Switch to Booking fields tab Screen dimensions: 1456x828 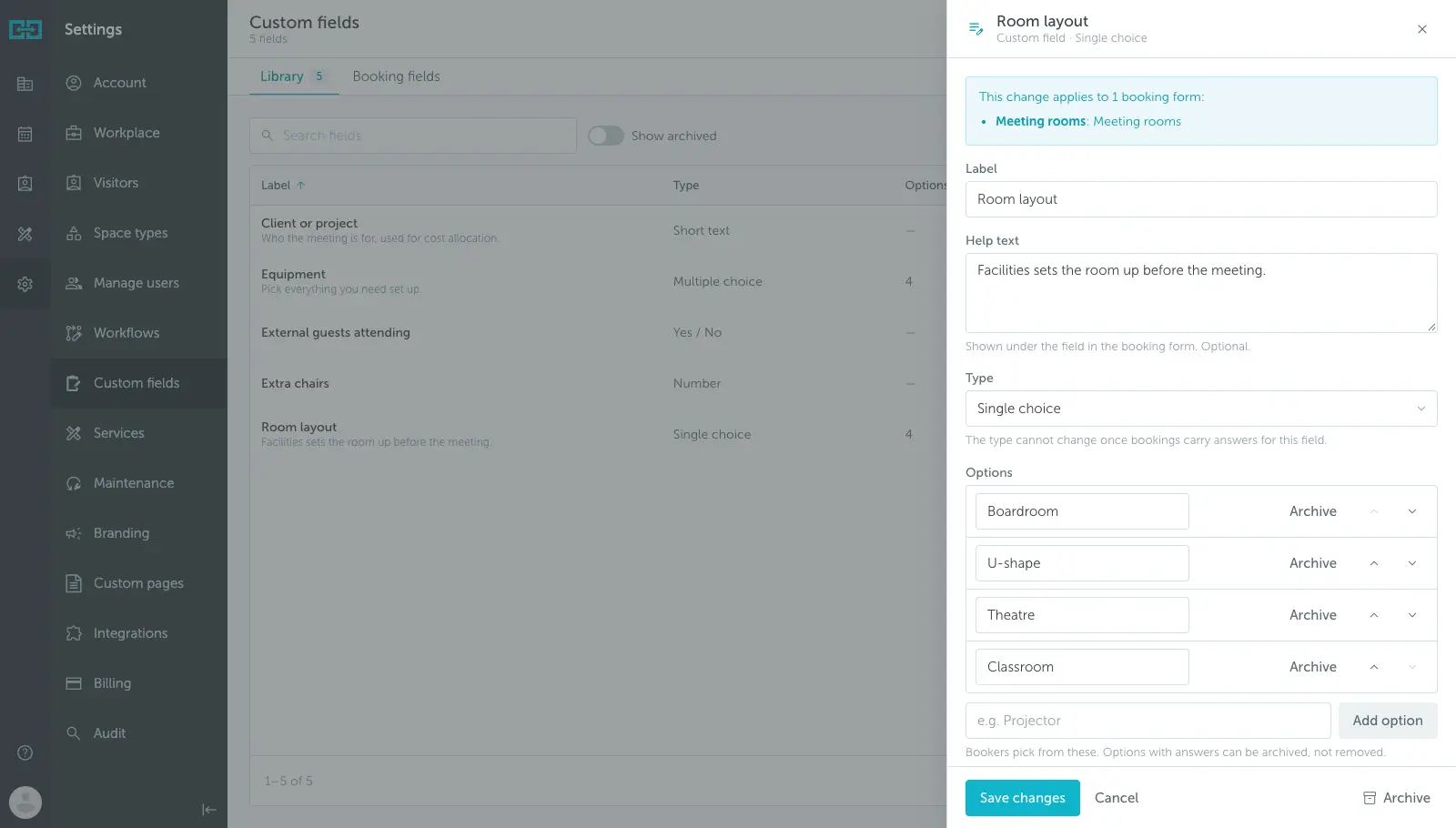pyautogui.click(x=396, y=76)
